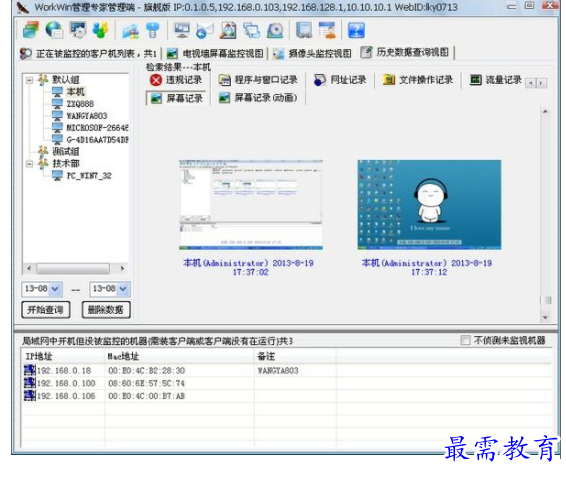The height and width of the screenshot is (480, 566).
Task: Select the 屏幕记录(动画) tab
Action: (x=258, y=98)
